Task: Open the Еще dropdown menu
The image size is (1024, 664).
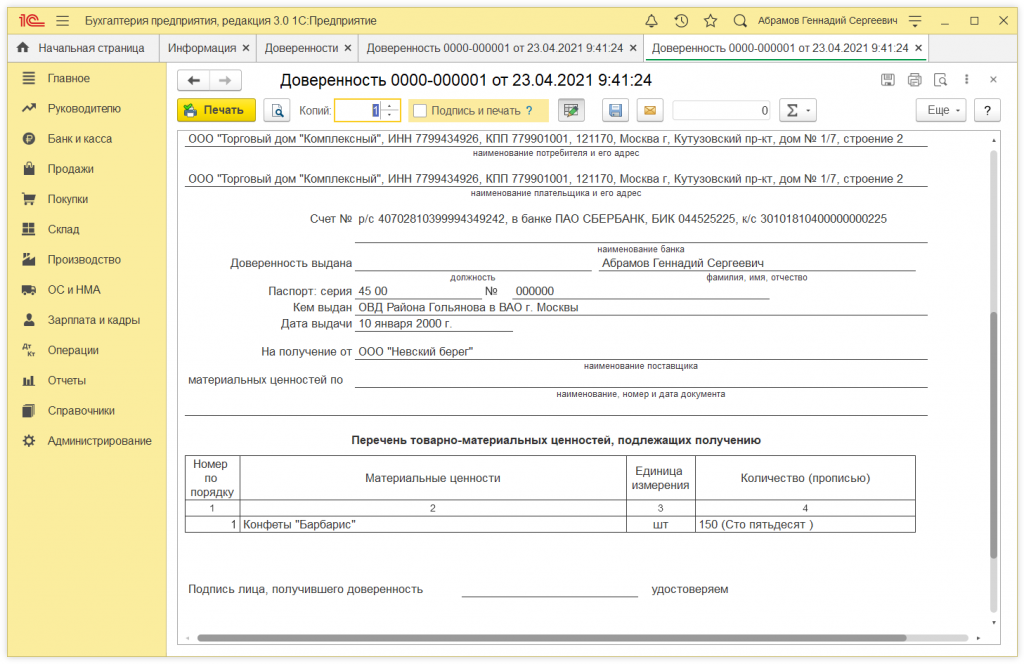Action: (x=940, y=111)
